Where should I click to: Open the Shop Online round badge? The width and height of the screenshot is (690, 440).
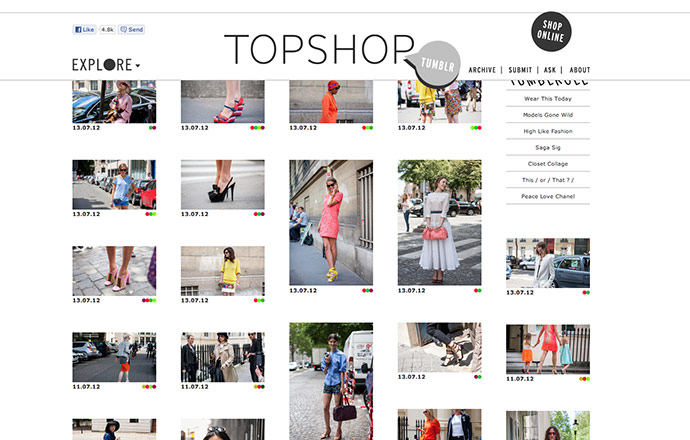point(551,32)
